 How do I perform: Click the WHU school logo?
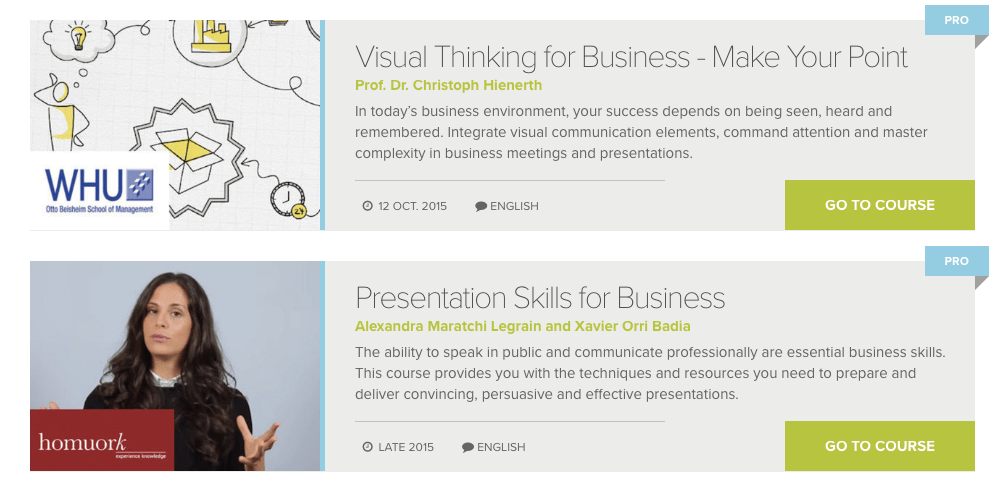(x=100, y=190)
